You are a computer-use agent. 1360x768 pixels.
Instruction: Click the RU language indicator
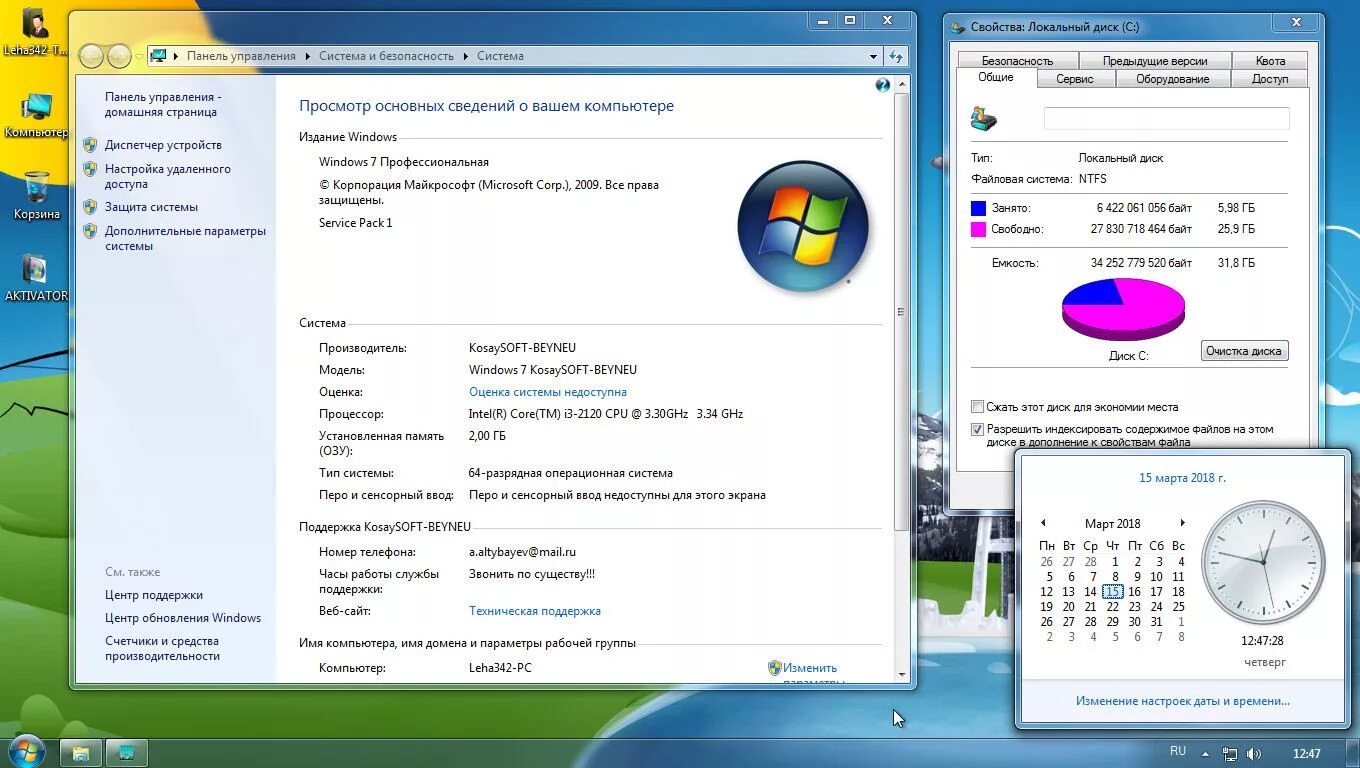coord(1178,752)
